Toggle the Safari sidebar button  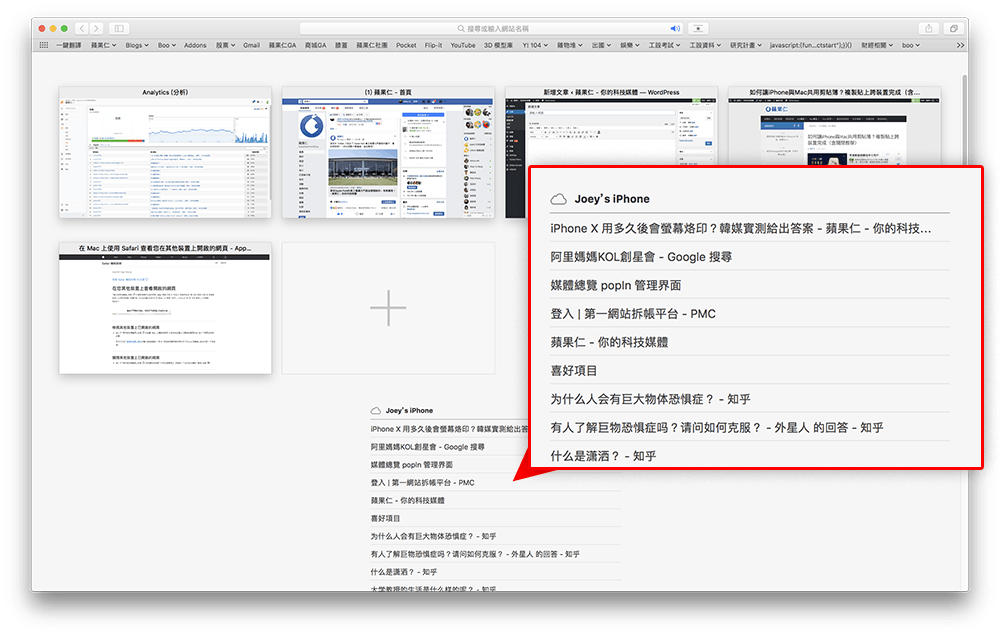pos(119,28)
